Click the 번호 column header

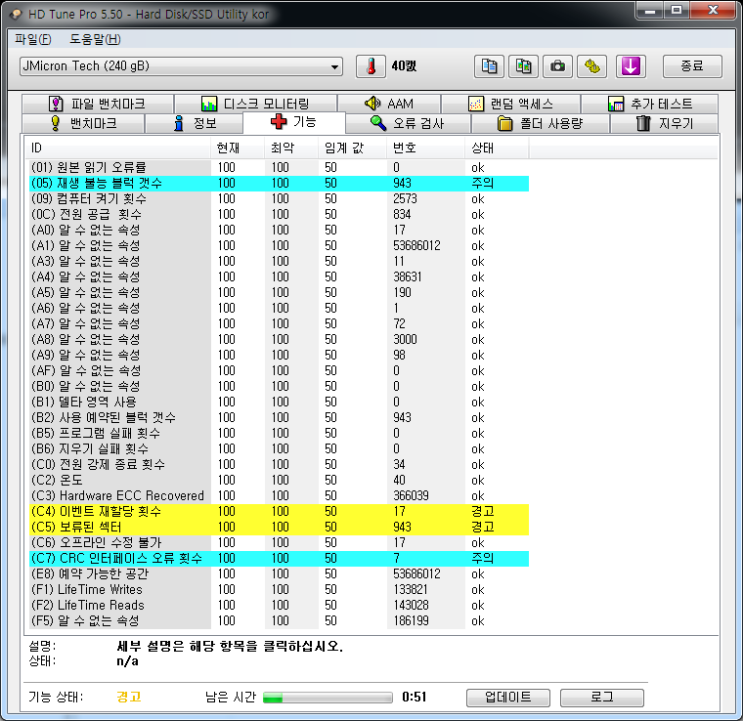coord(426,148)
